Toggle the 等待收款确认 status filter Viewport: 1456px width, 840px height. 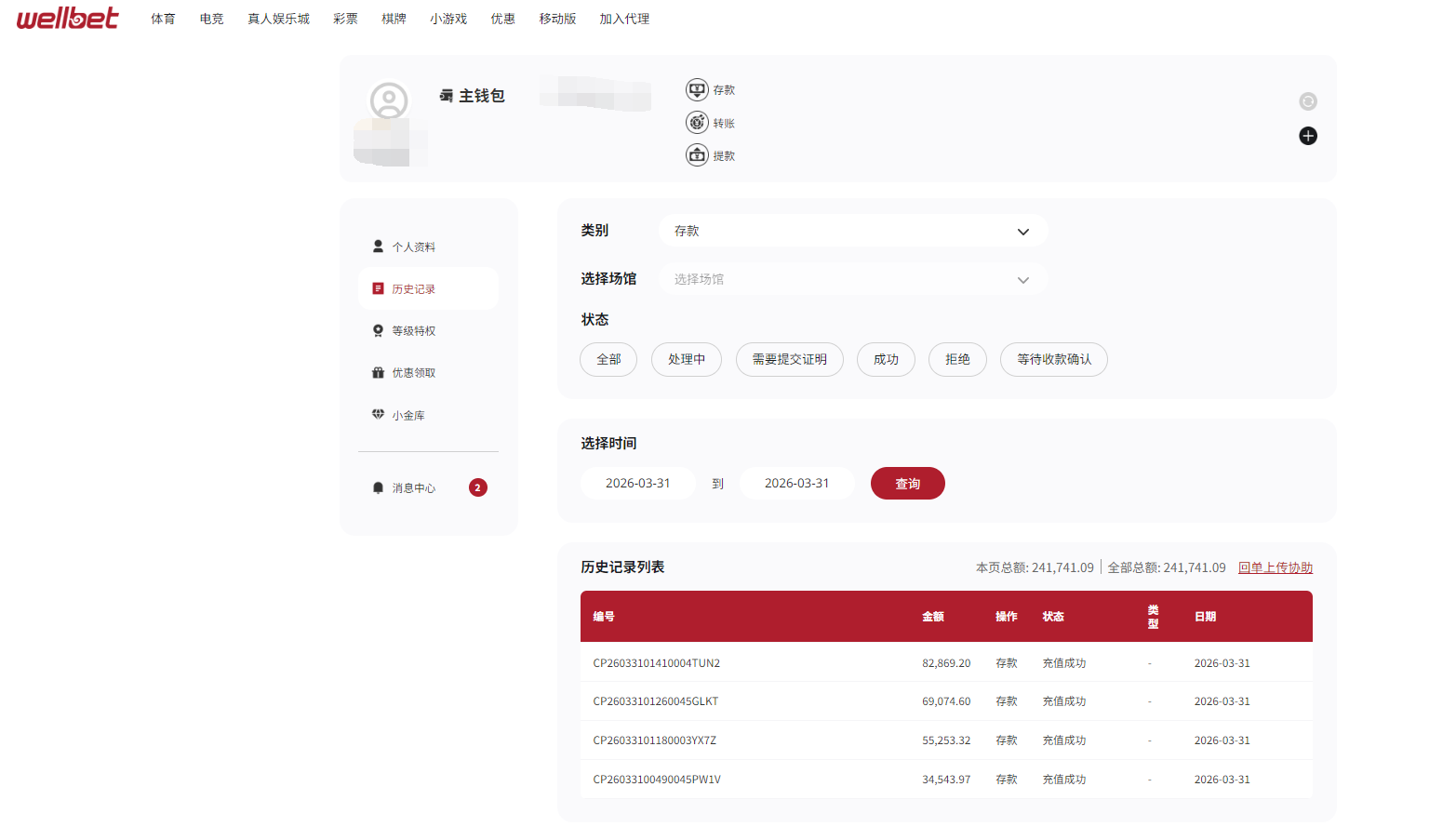pos(1052,359)
